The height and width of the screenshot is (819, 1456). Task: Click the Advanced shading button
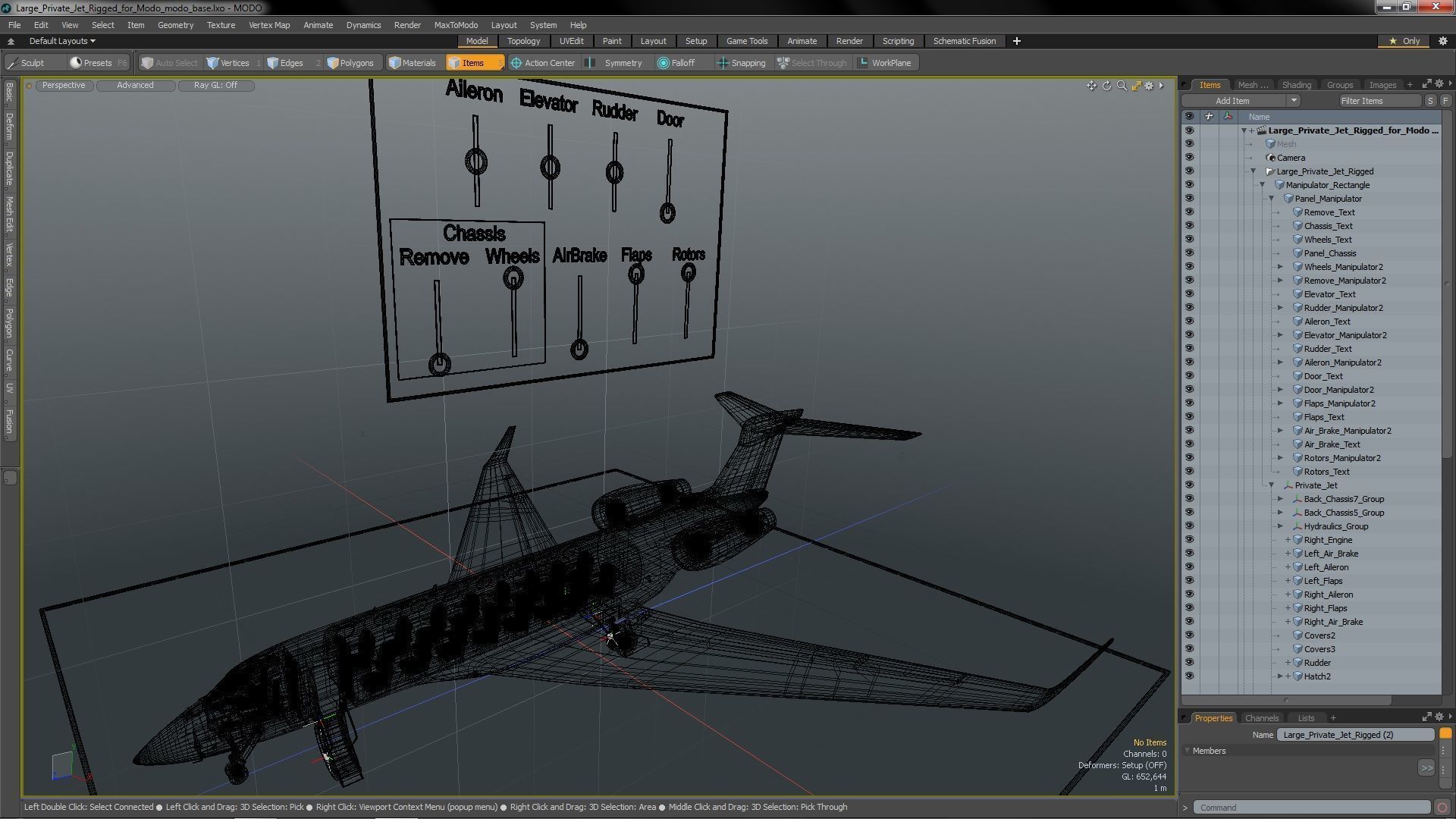point(135,86)
